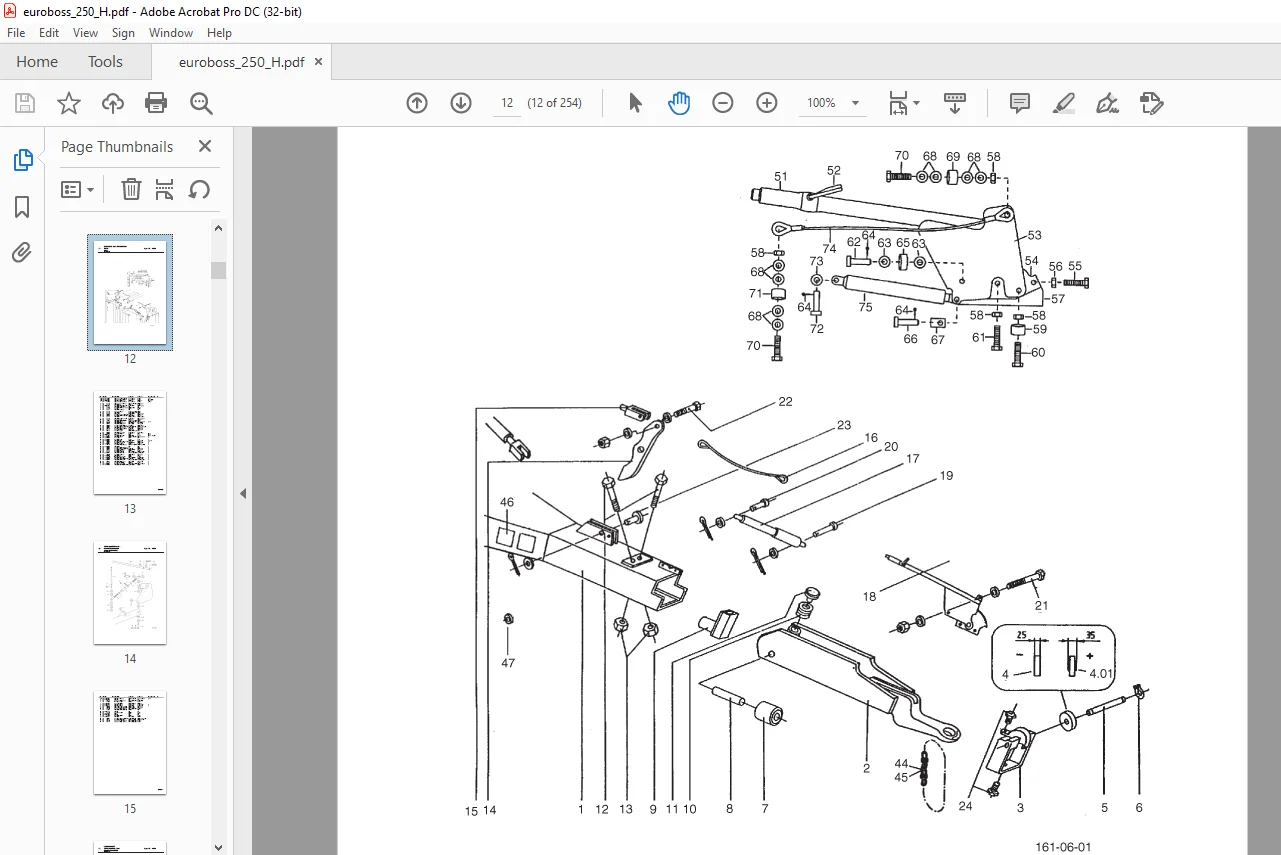Collapse the navigation pane with arrow handle
The height and width of the screenshot is (855, 1281).
[x=243, y=493]
